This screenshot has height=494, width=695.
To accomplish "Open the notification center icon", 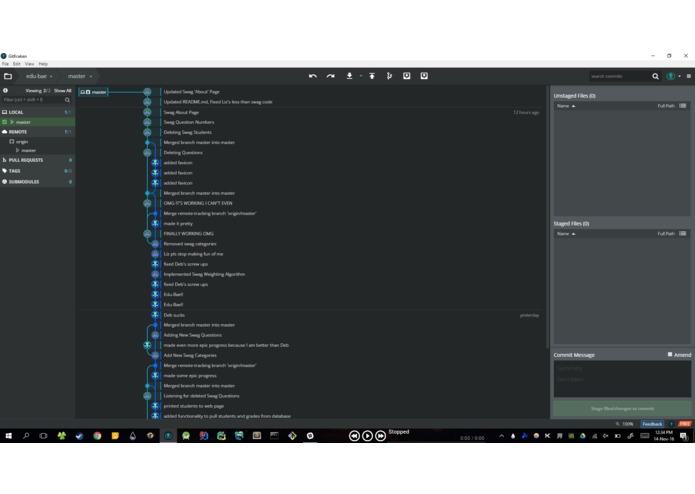I will coord(684,436).
